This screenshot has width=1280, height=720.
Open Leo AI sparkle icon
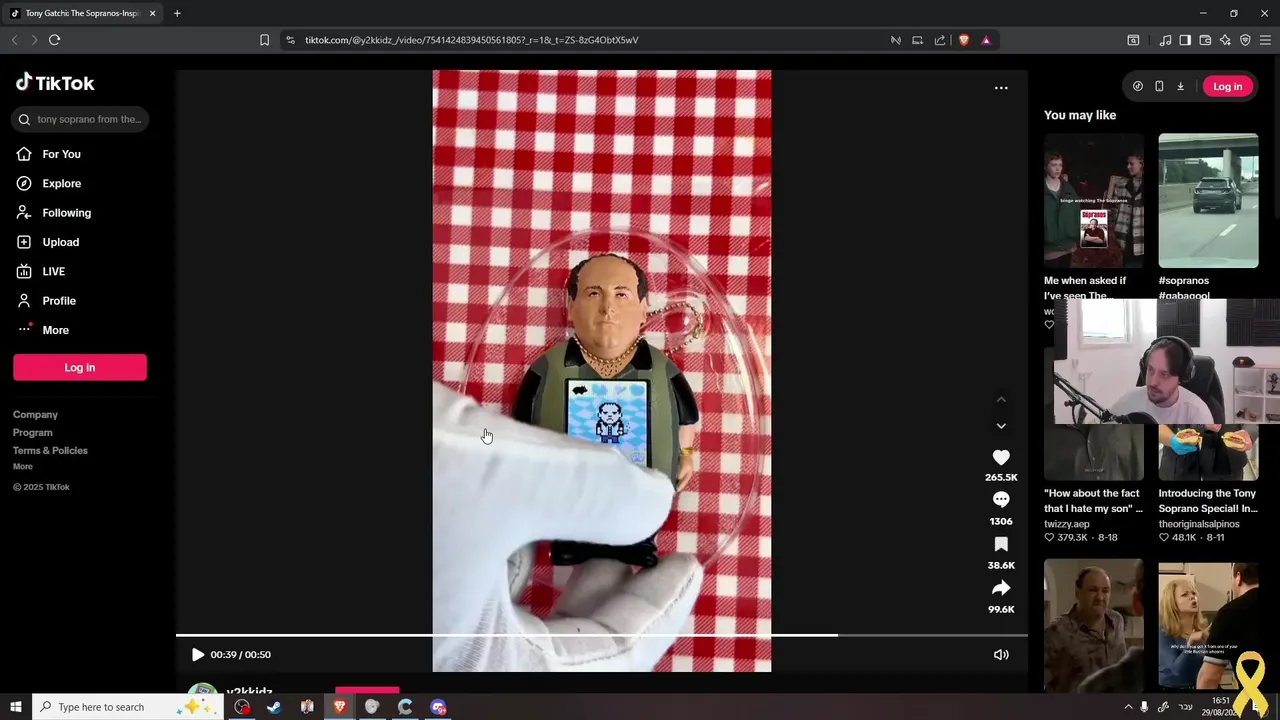[1225, 40]
